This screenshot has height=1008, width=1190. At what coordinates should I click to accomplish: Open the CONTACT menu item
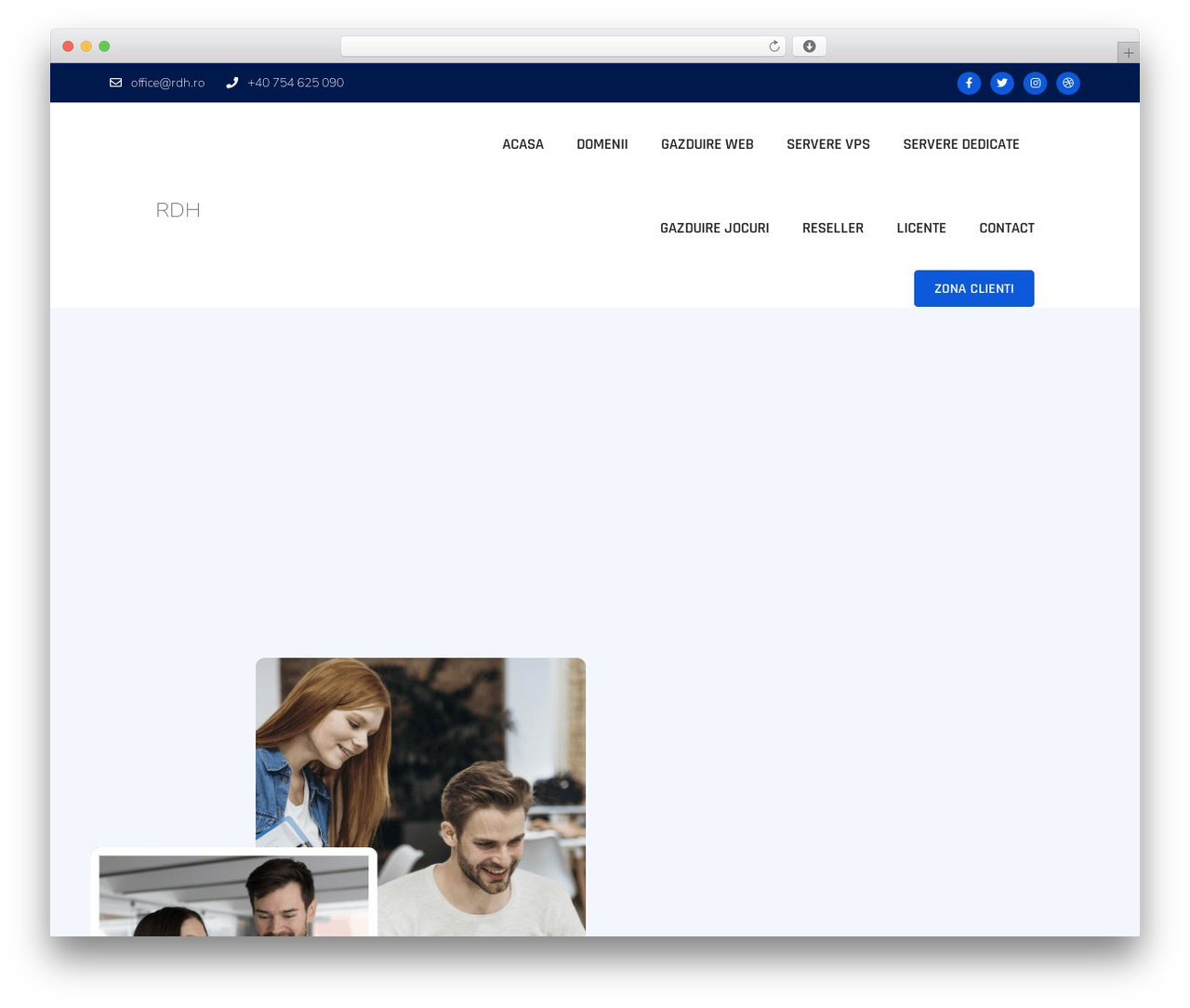[1007, 228]
